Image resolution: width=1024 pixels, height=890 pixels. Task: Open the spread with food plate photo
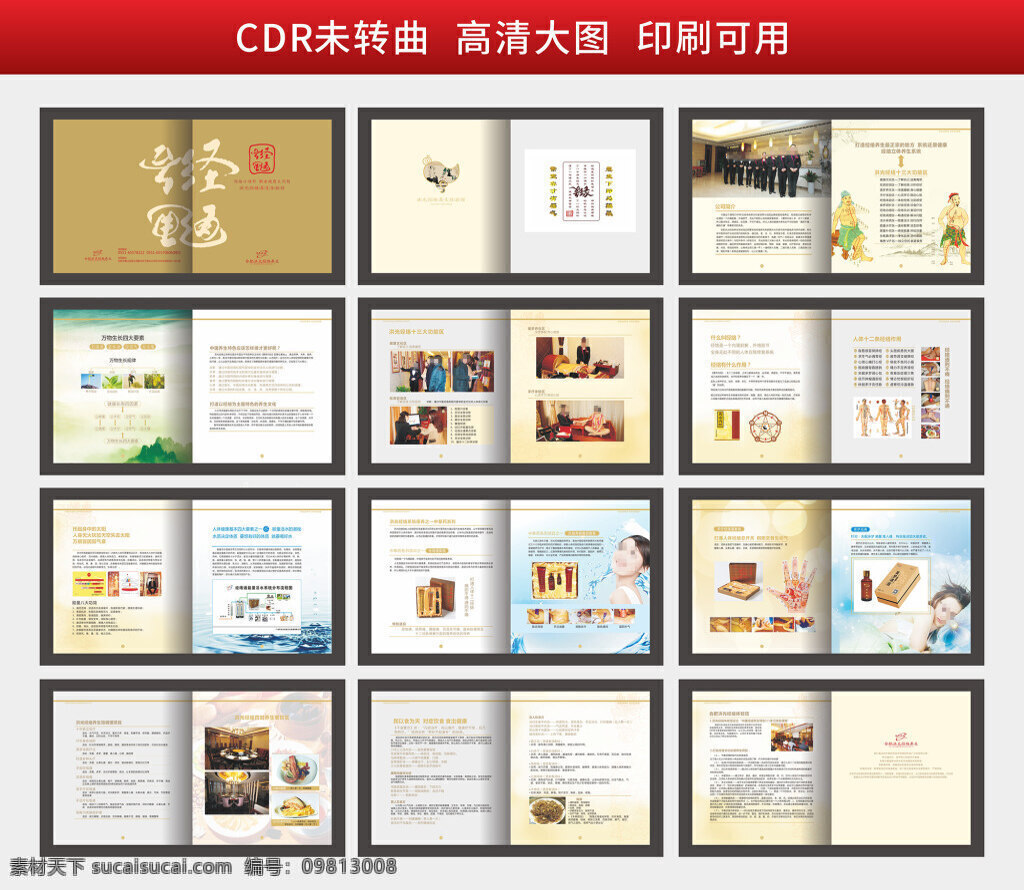click(x=510, y=768)
